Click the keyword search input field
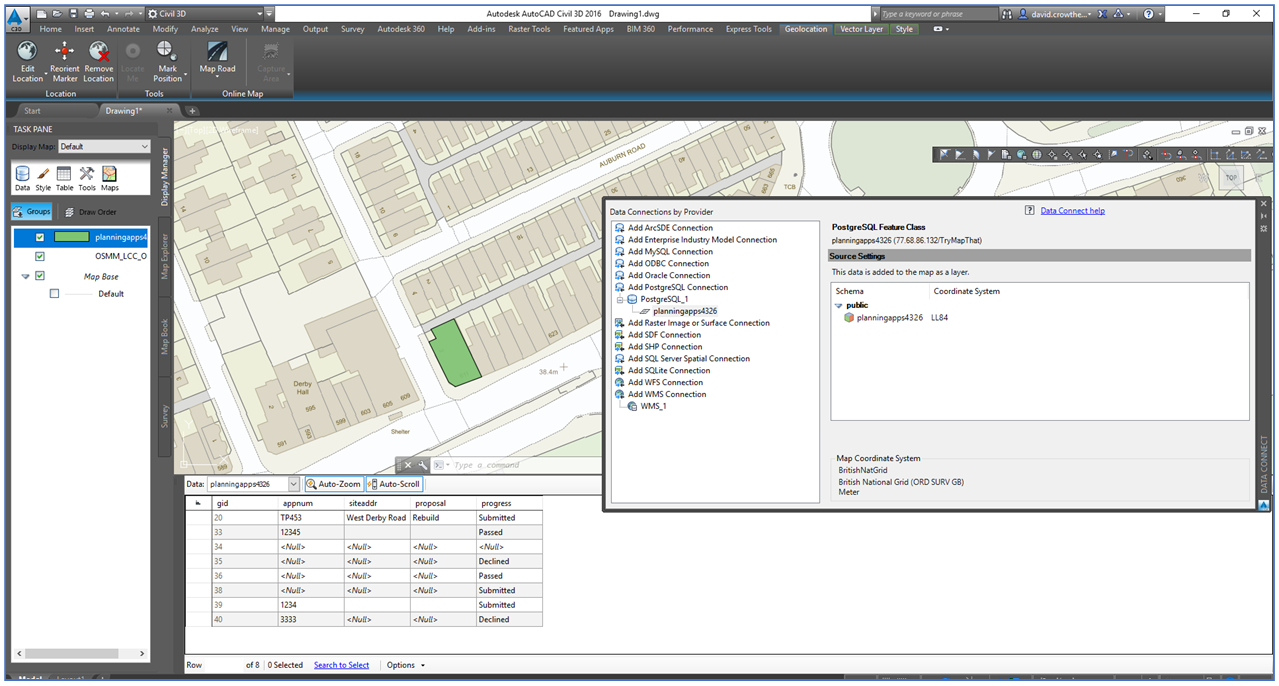 coord(938,14)
